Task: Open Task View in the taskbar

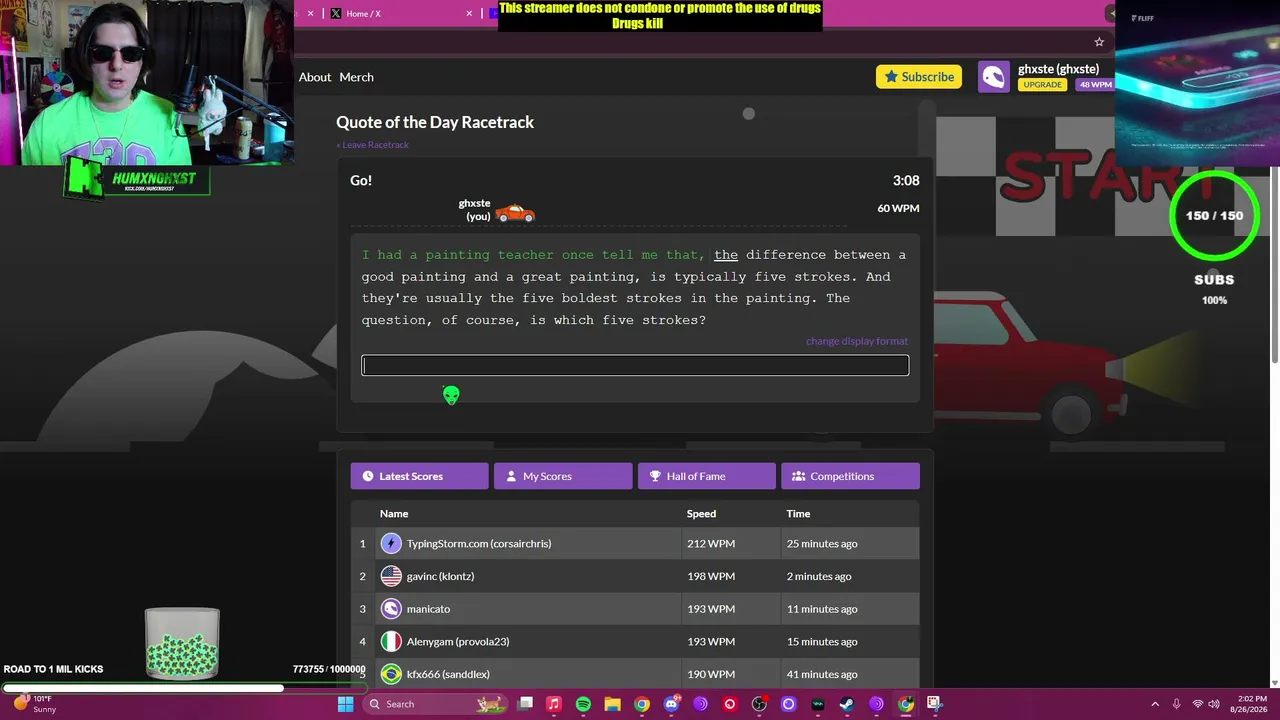Action: [525, 704]
